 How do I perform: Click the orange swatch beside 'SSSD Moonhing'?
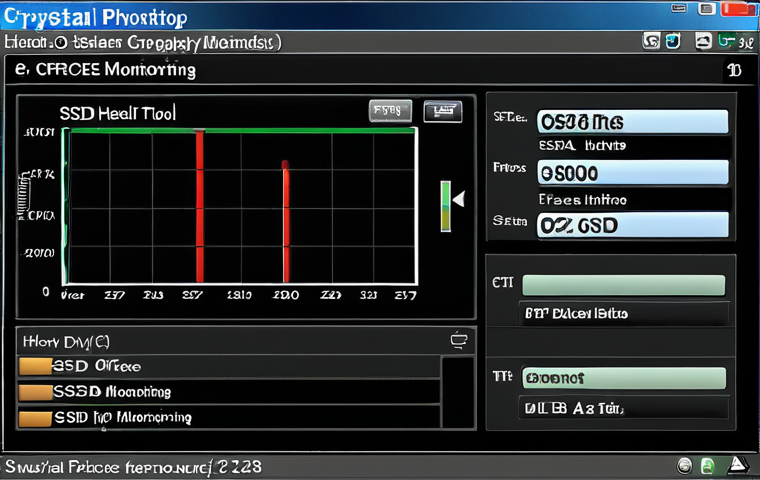pos(35,392)
